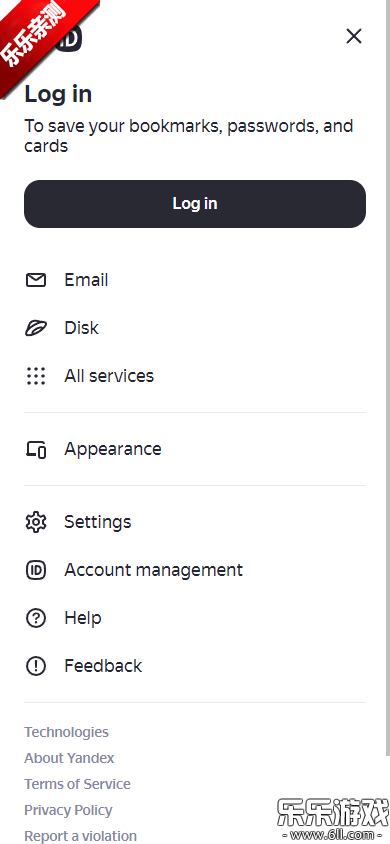This screenshot has width=390, height=844.
Task: Open Settings via the gear icon
Action: click(x=36, y=522)
